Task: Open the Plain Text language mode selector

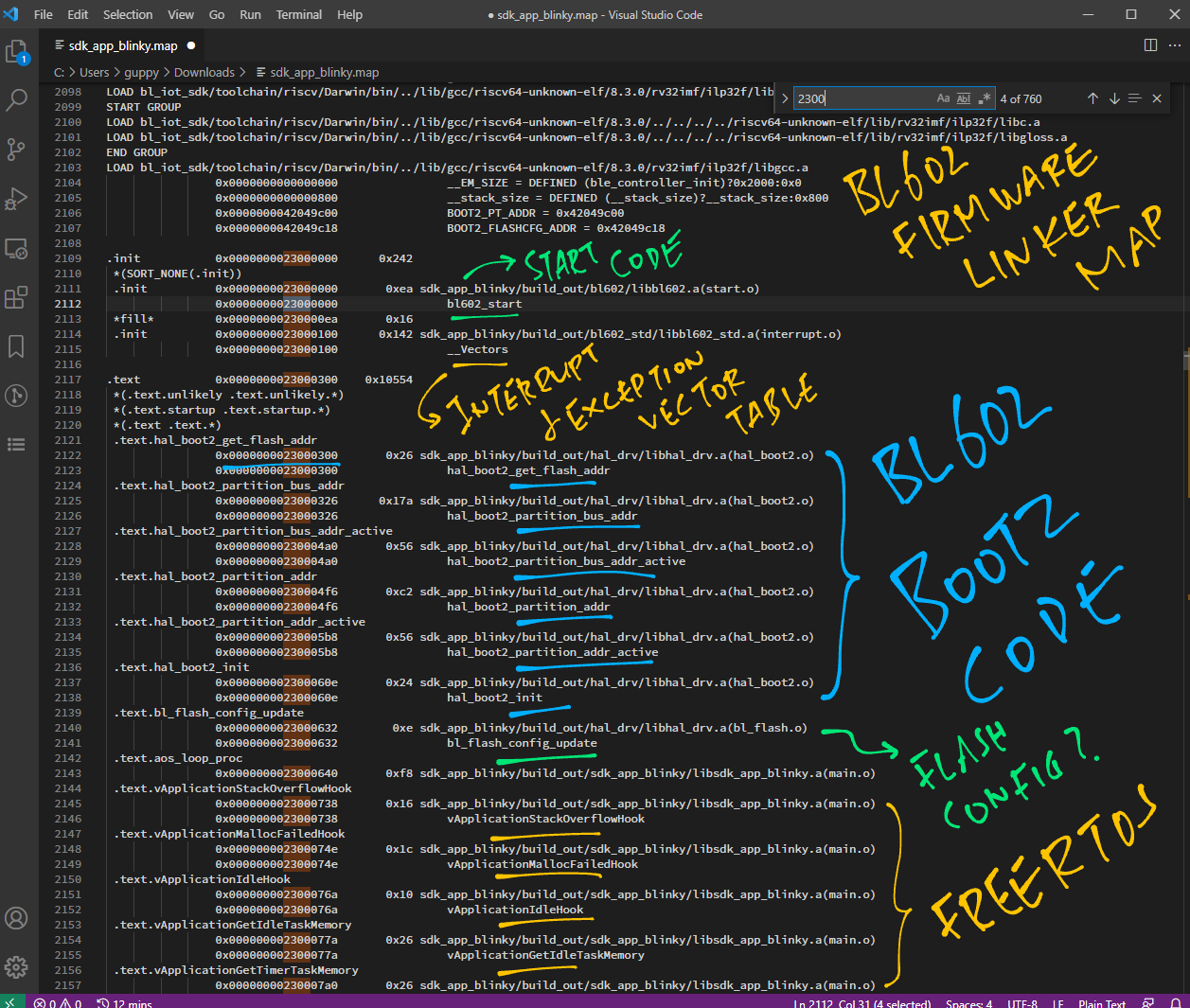Action: (1102, 1002)
